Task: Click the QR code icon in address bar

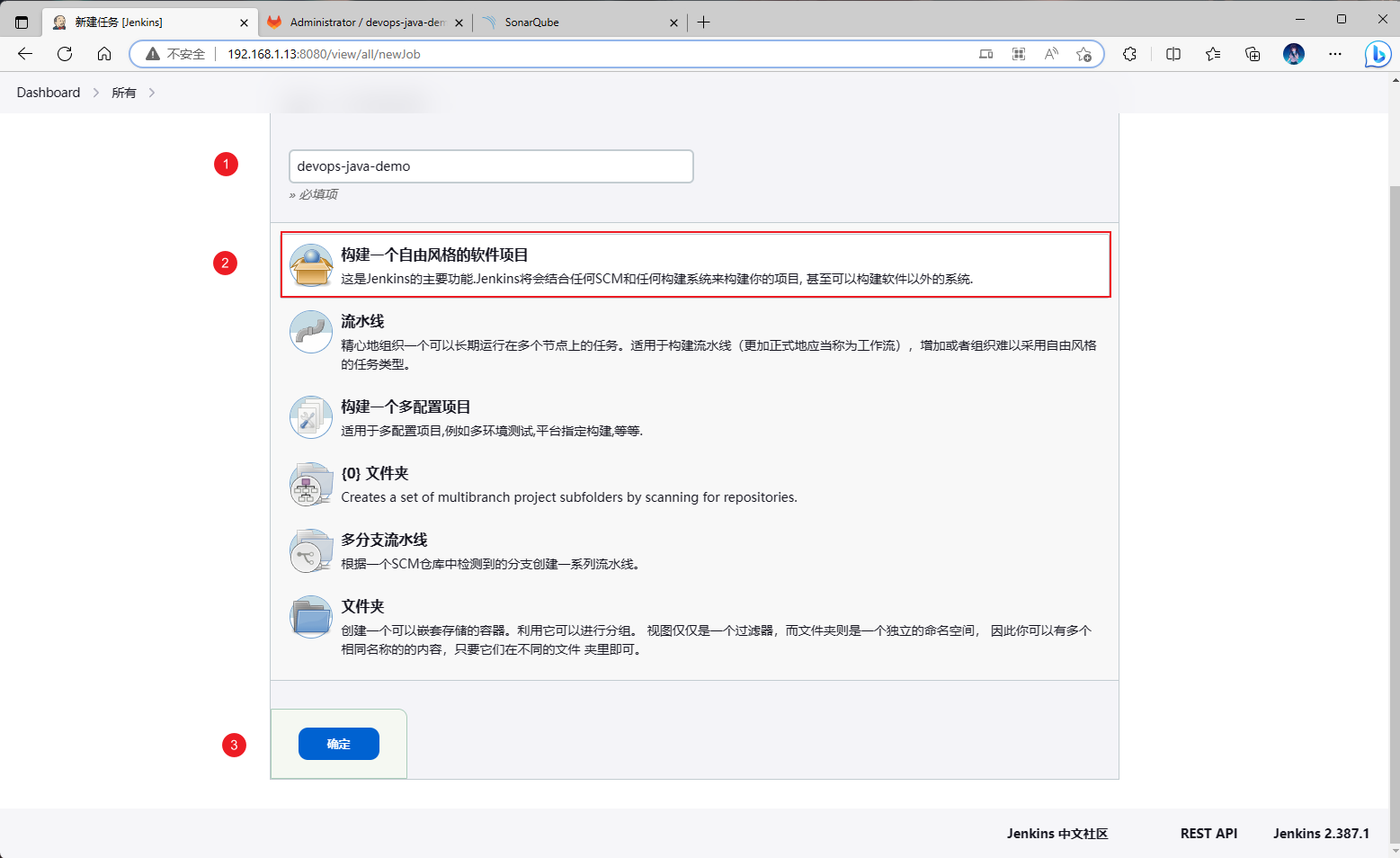Action: pos(1019,54)
